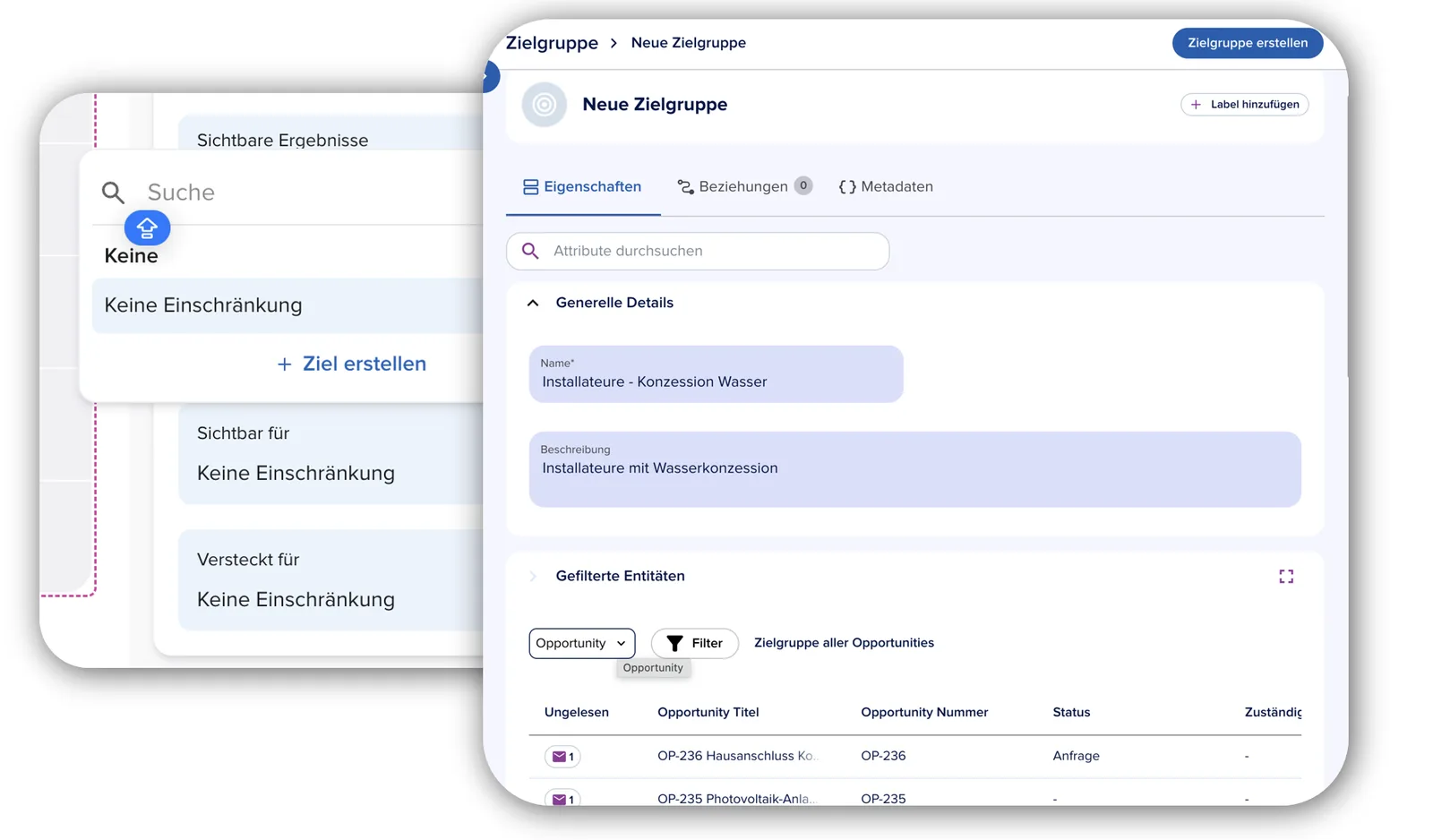Open the Metadaten tab

click(886, 187)
